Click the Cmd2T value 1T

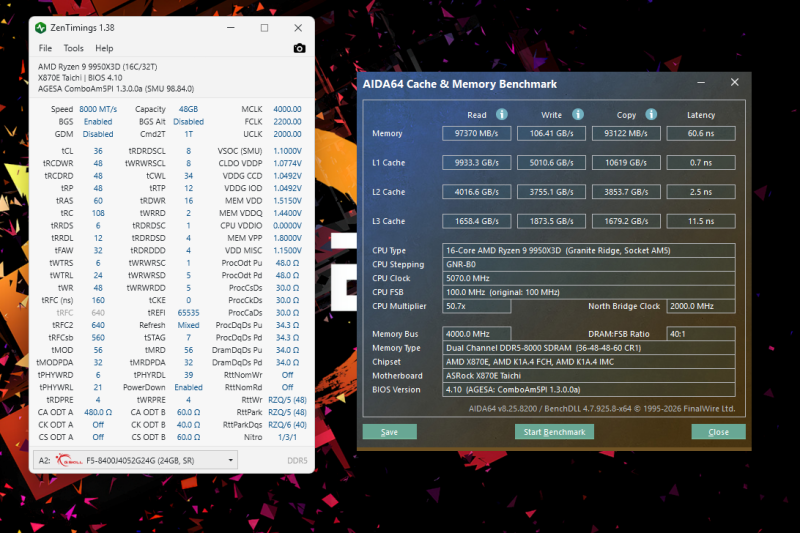[188, 134]
